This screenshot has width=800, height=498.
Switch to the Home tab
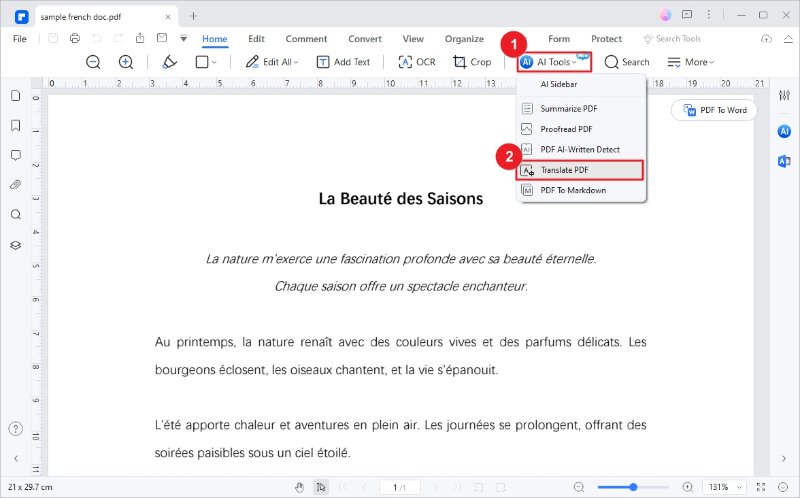coord(215,39)
